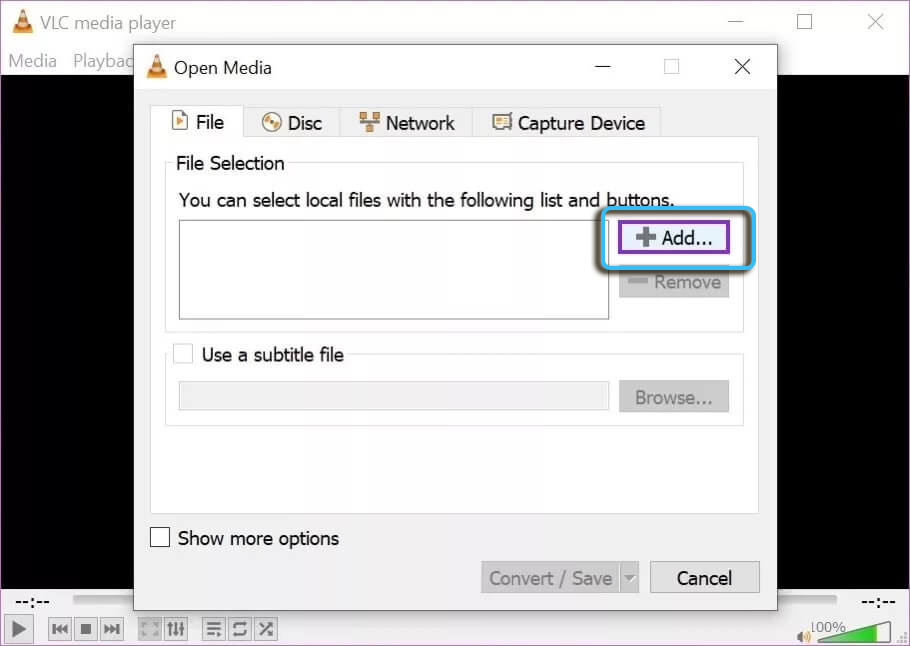This screenshot has width=910, height=646.
Task: Mute audio with the speaker icon
Action: point(804,634)
